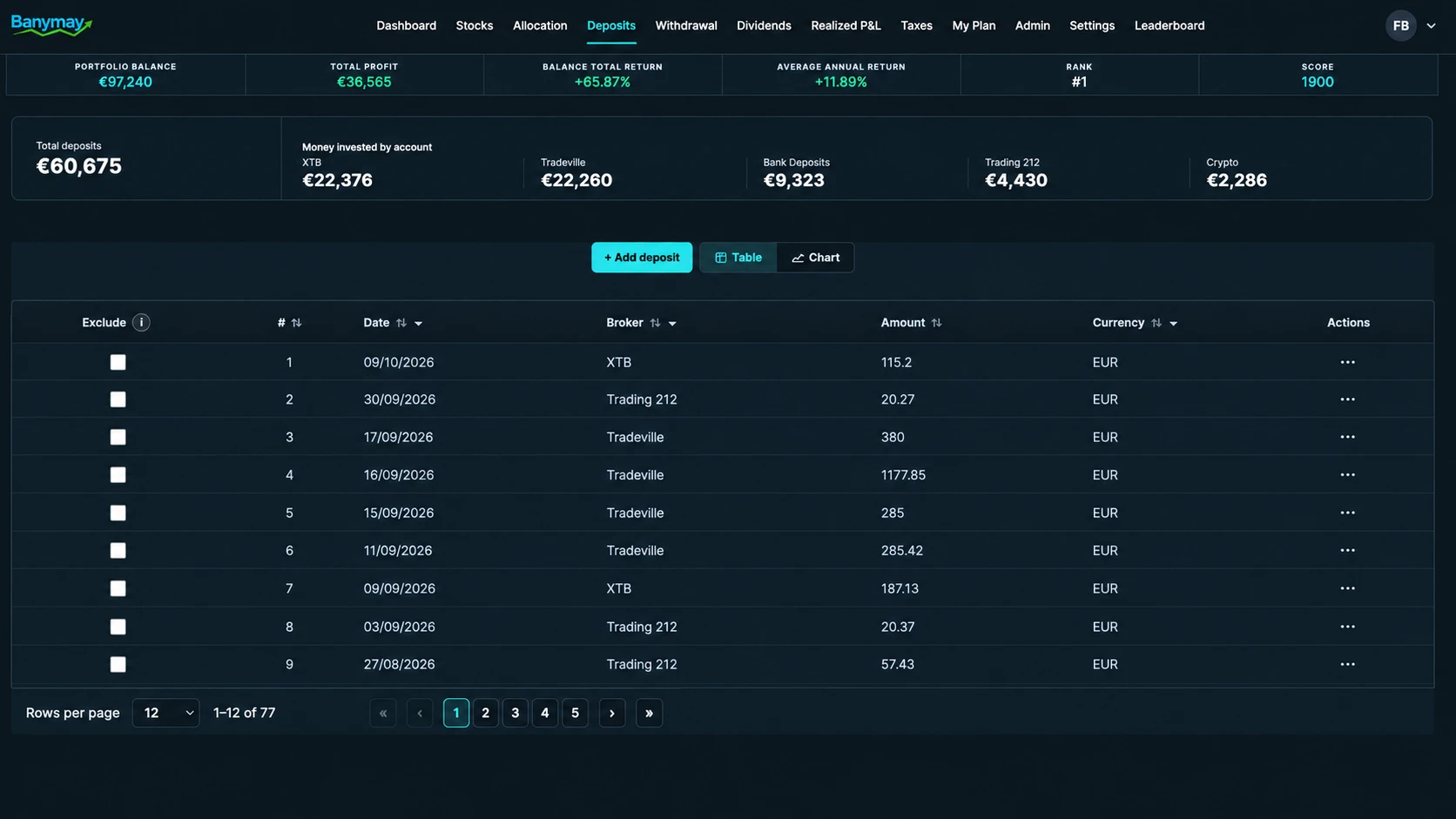Open actions menu for the 1177.85 deposit
Viewport: 1456px width, 819px height.
click(x=1347, y=475)
